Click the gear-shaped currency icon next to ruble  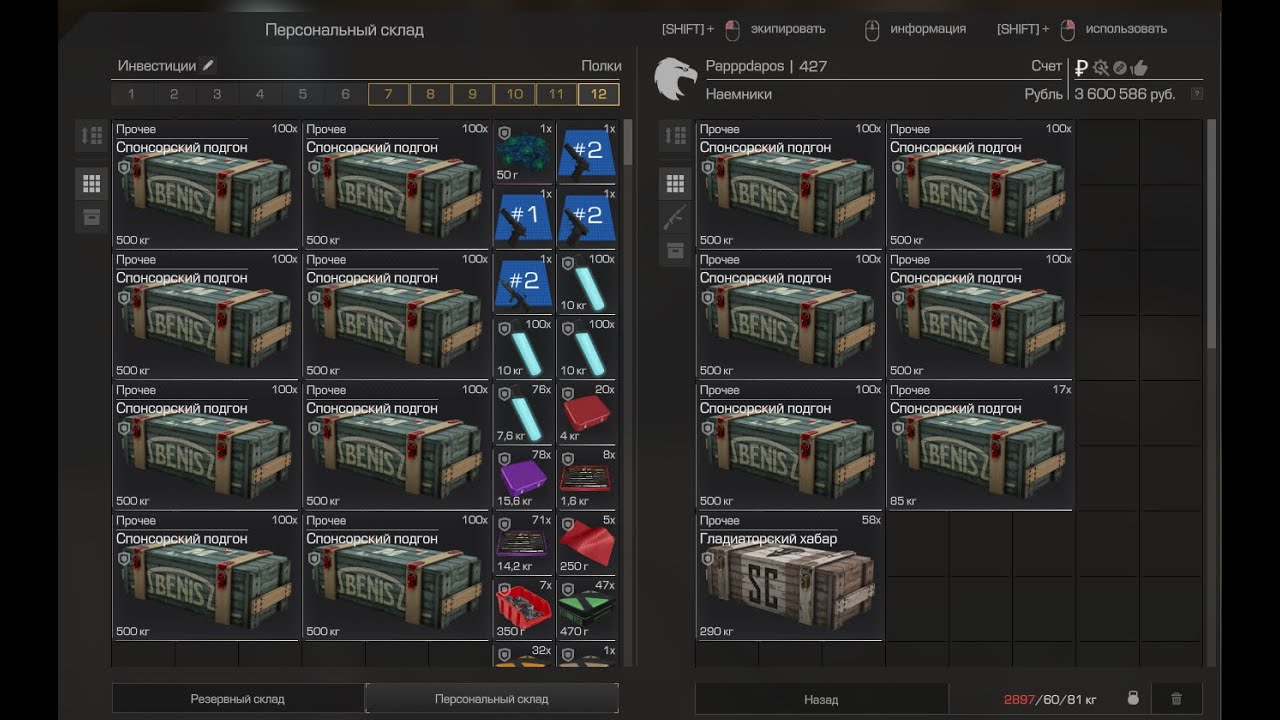point(1101,68)
